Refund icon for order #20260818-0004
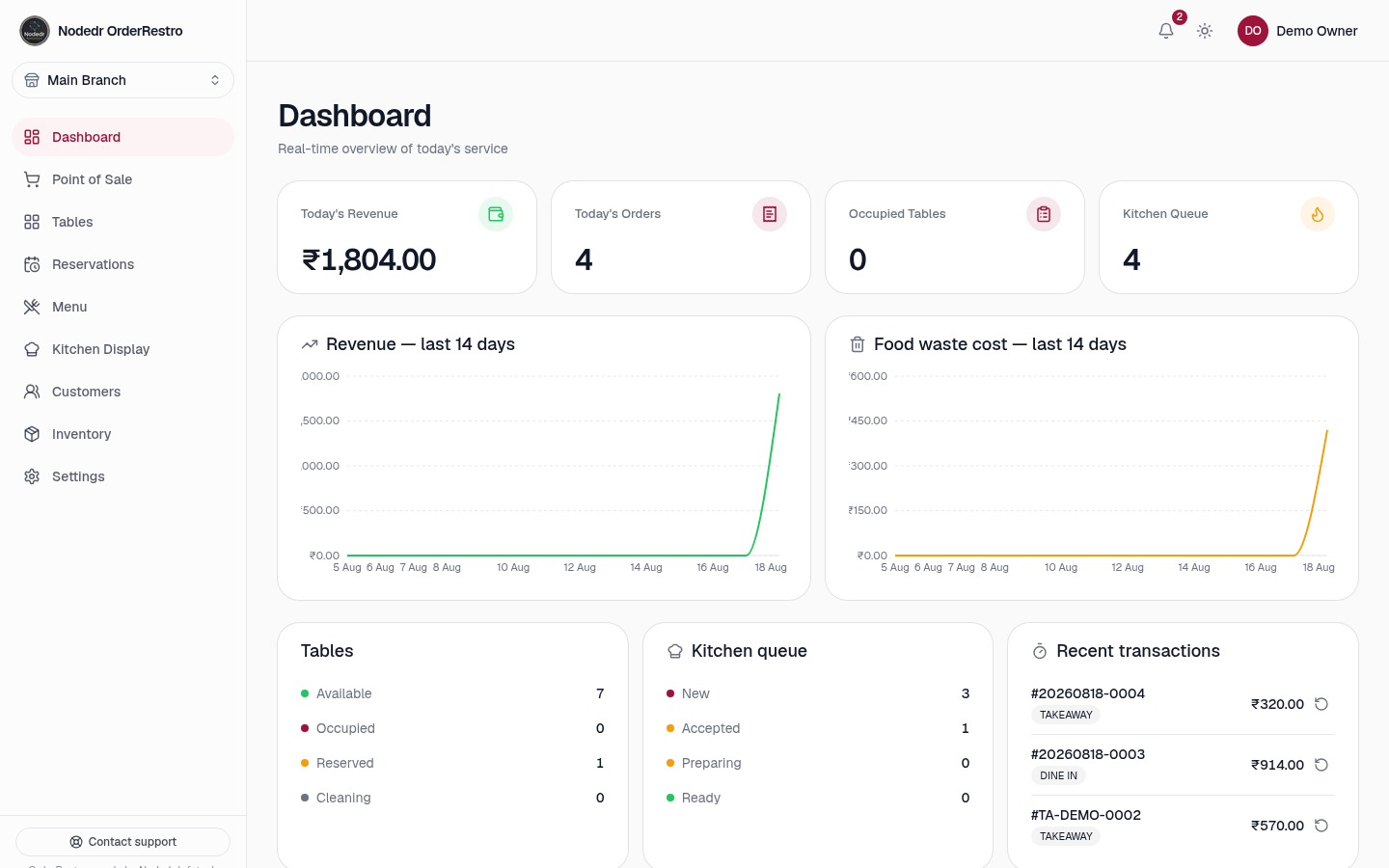The width and height of the screenshot is (1389, 868). pos(1321,704)
